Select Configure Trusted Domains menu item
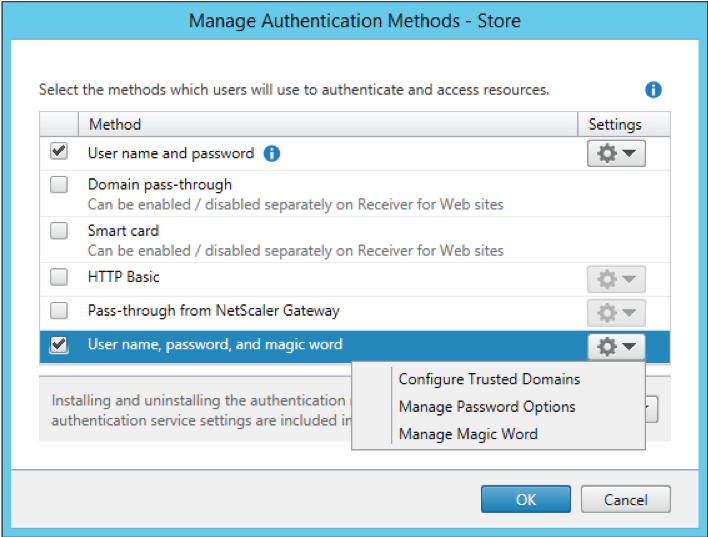The width and height of the screenshot is (708, 537). tap(489, 379)
